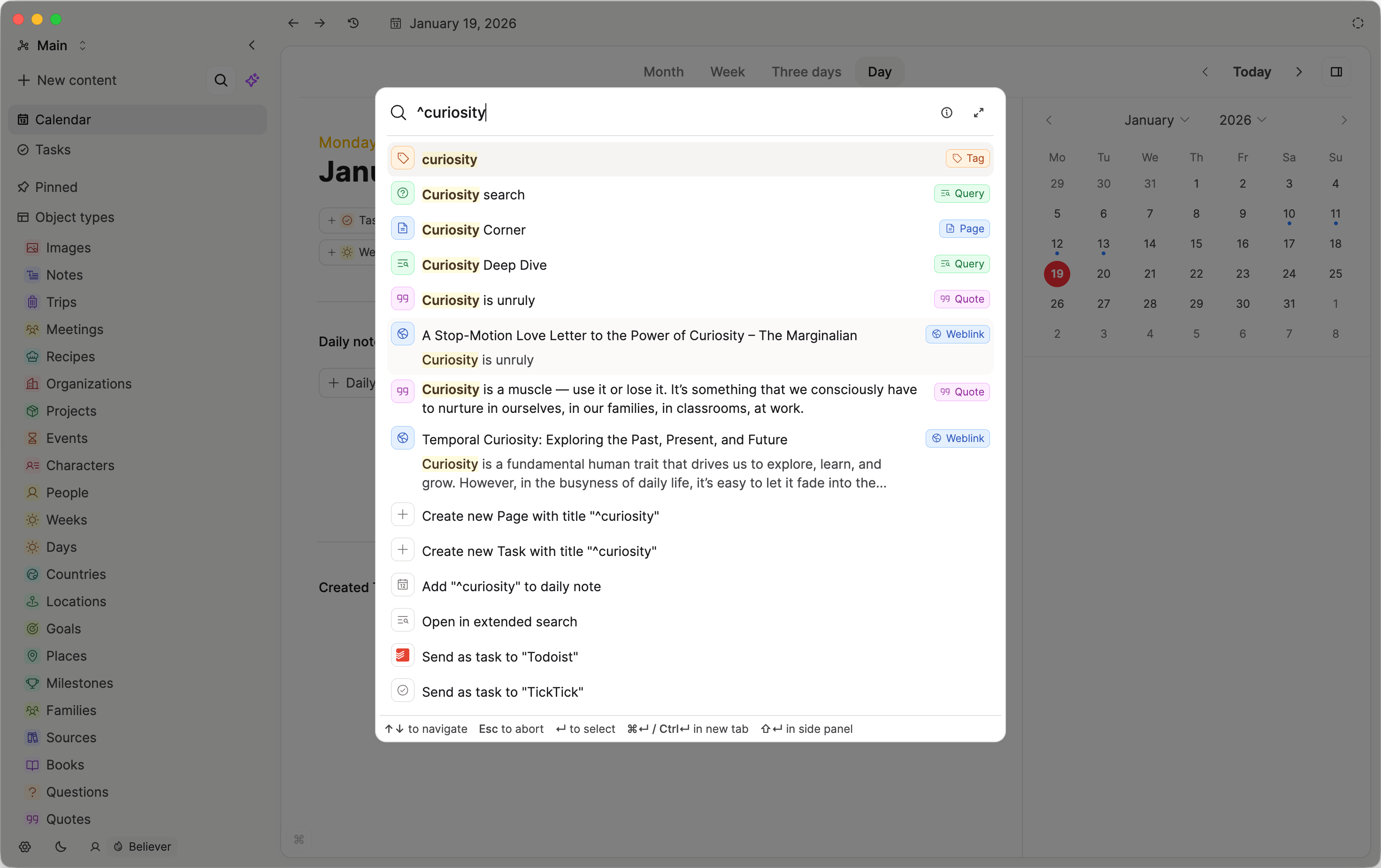Screen dimensions: 1381x868
Task: Click the history clock icon in top bar
Action: coord(353,23)
